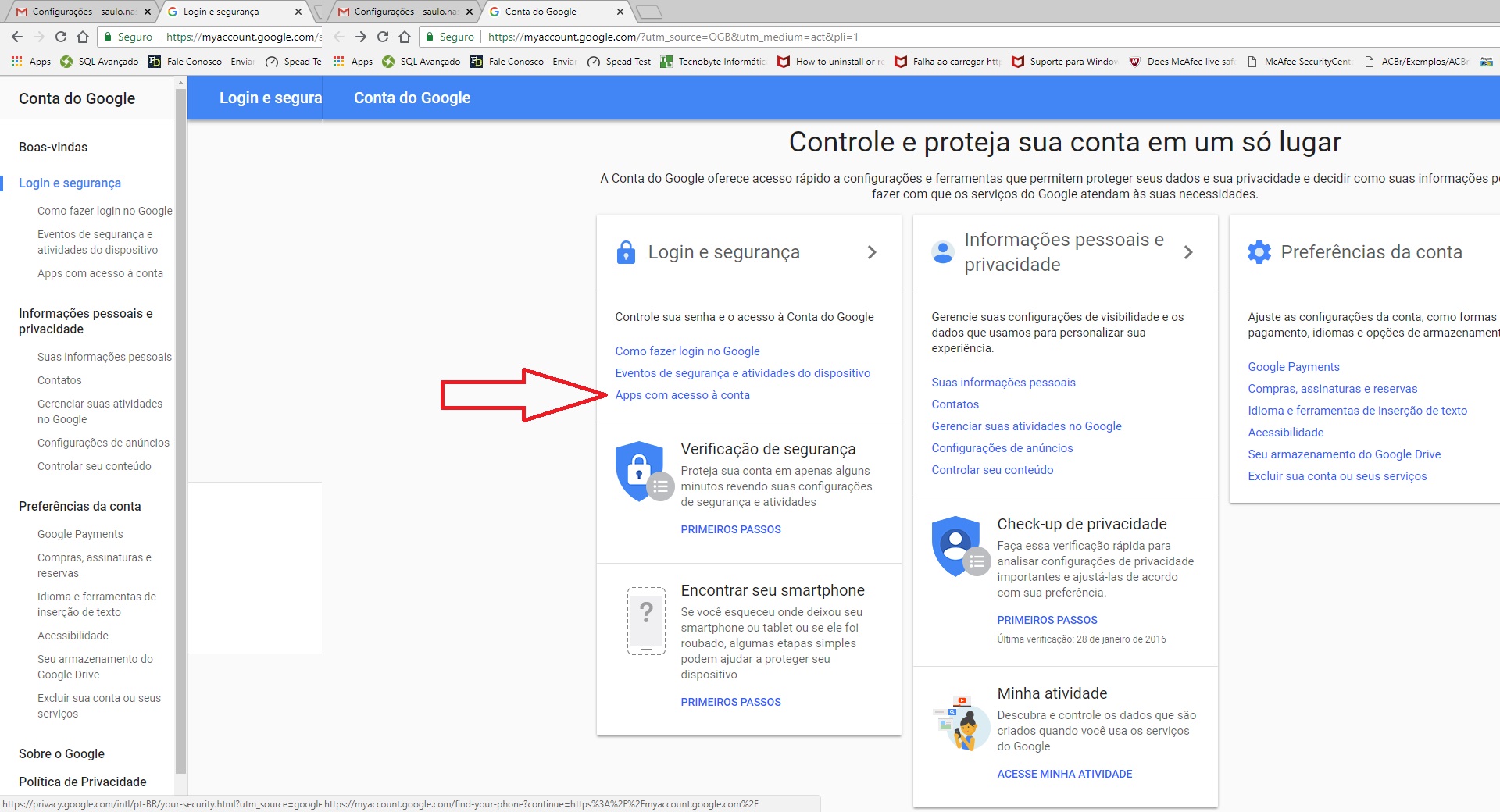Click the blue padlock Login e segurança icon

(x=626, y=252)
